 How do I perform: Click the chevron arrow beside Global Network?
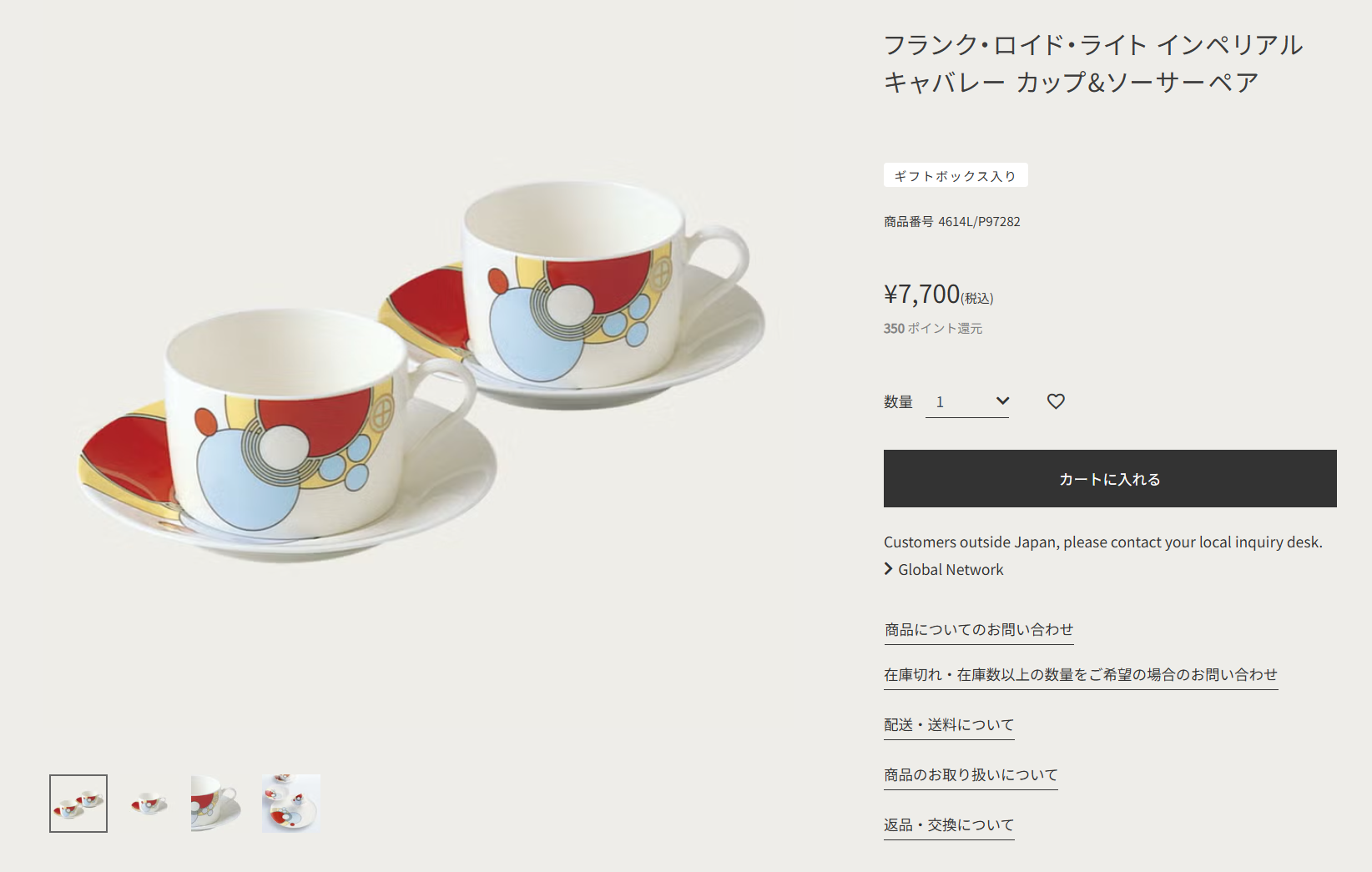pos(888,569)
